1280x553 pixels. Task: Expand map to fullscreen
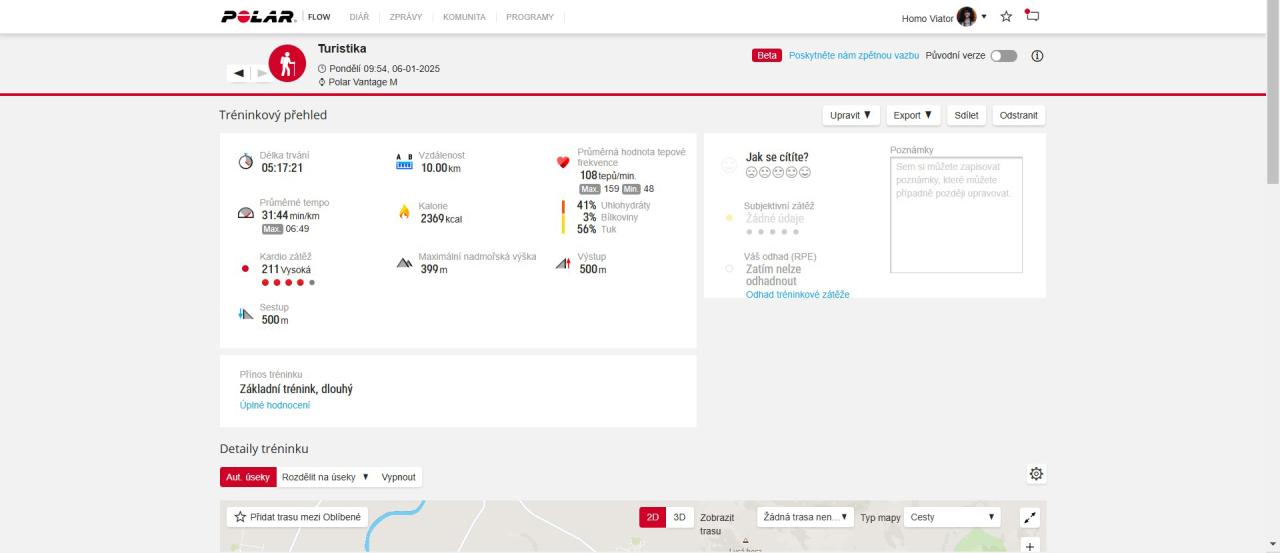tap(1030, 517)
